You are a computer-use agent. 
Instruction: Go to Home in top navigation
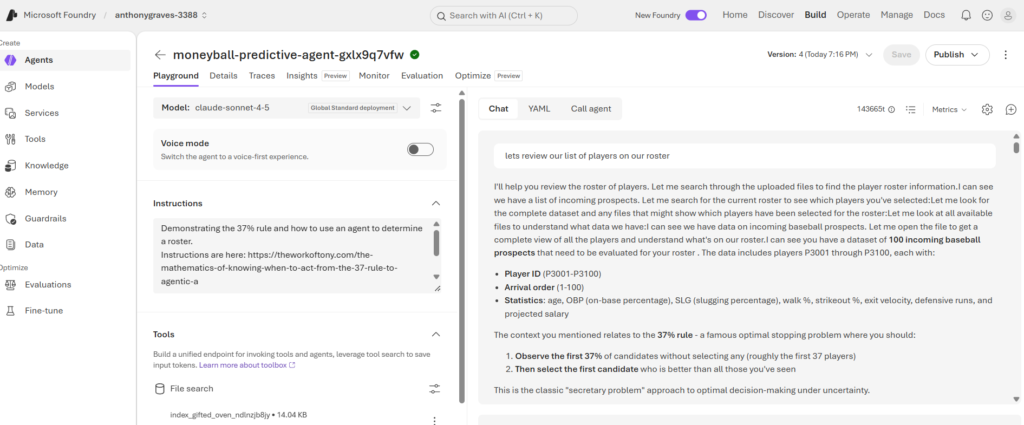tap(735, 15)
